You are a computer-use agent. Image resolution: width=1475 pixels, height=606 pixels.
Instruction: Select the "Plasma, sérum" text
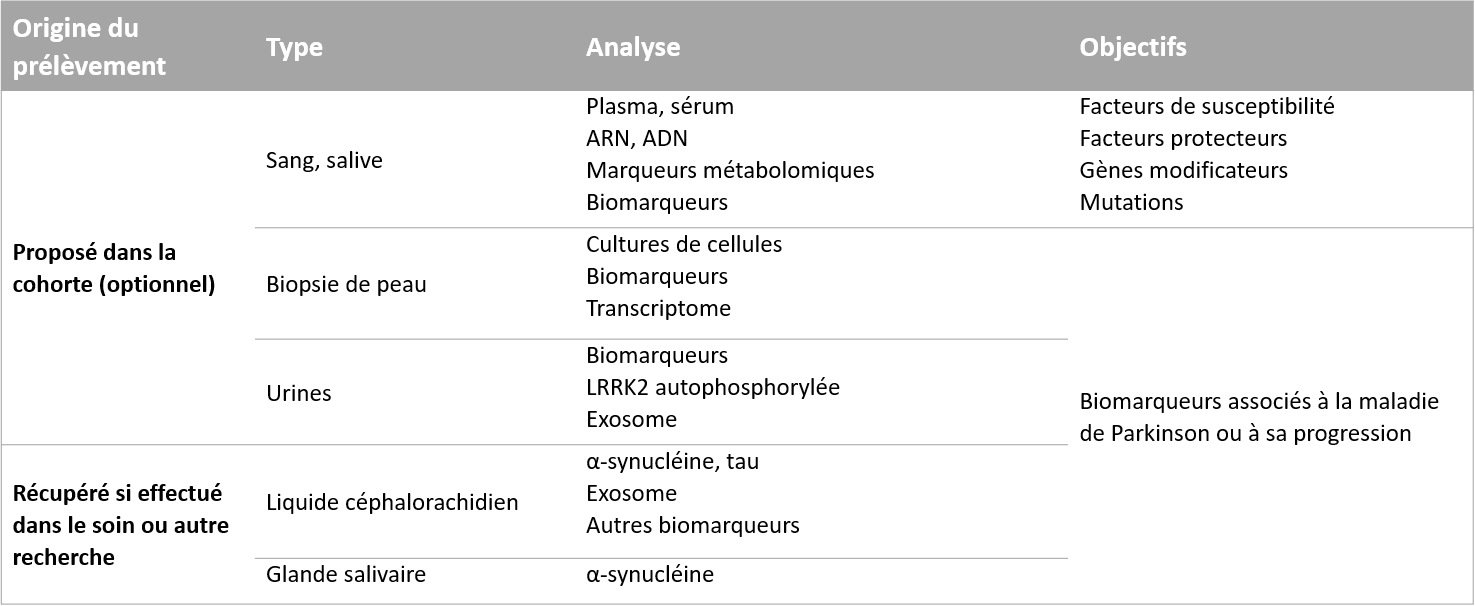660,106
